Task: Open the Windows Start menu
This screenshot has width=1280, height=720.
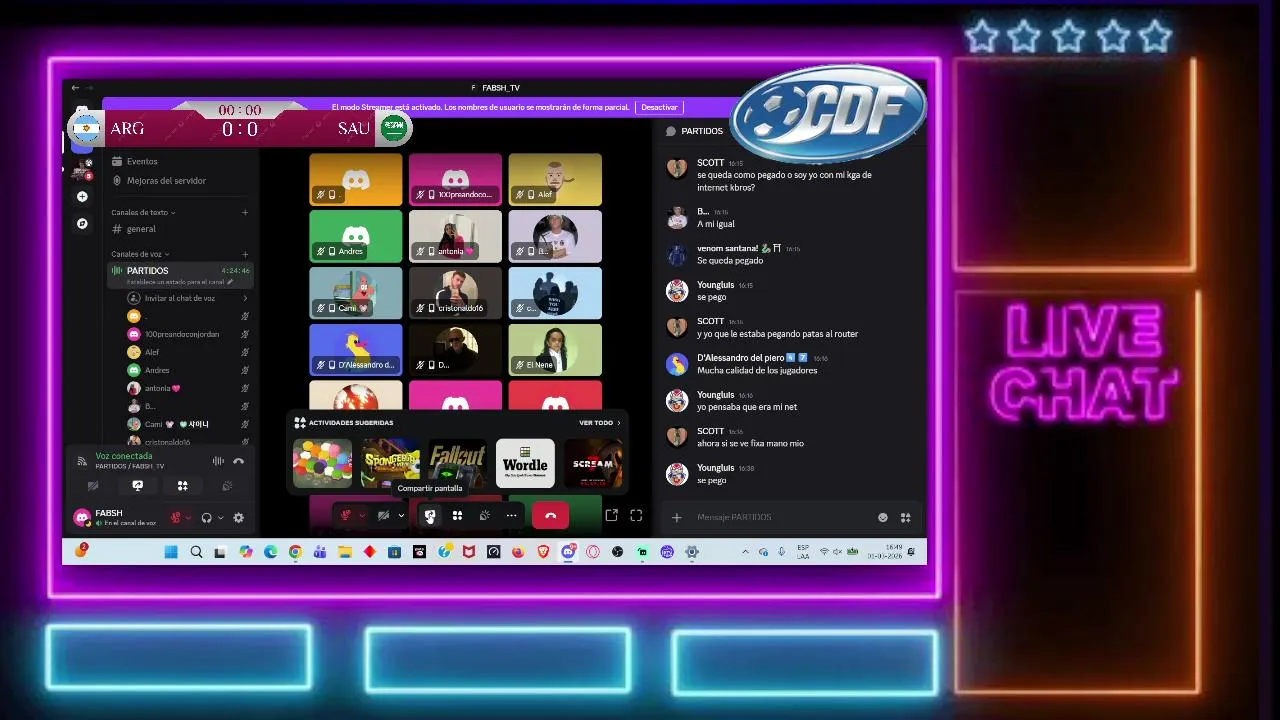Action: (171, 552)
